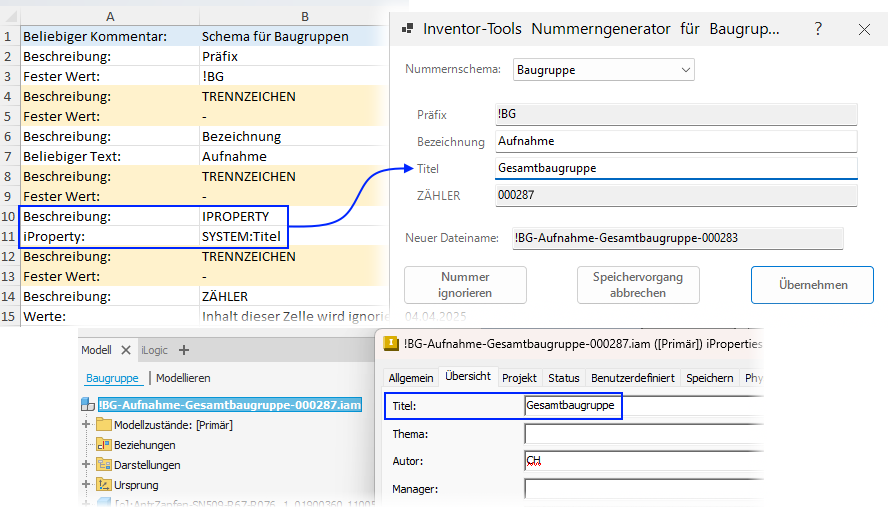Switch to the Übersicht tab
Image resolution: width=889 pixels, height=511 pixels.
pyautogui.click(x=468, y=376)
